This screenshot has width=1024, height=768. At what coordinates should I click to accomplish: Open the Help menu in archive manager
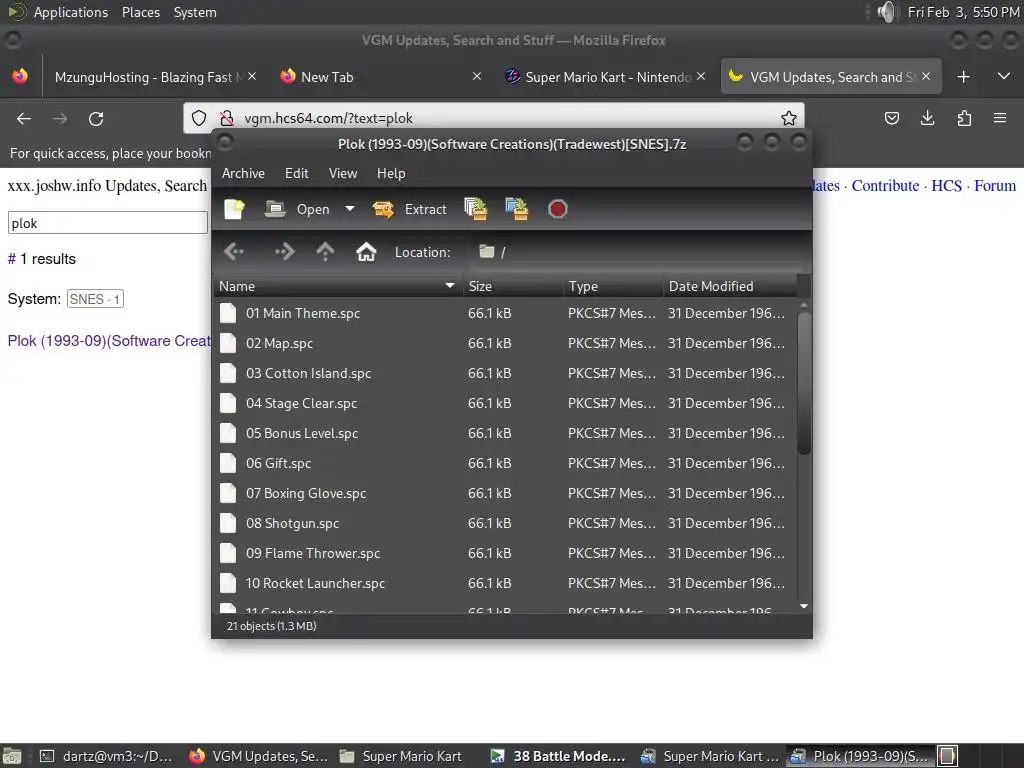(391, 173)
